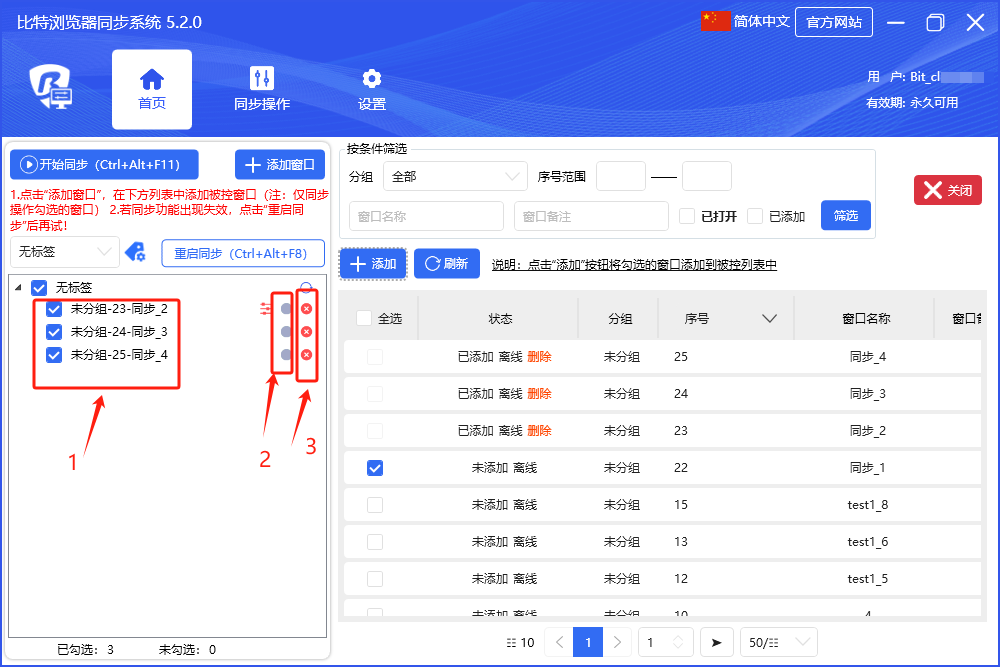Click red remove icon for 未分组-25-同步_4
Viewport: 1000px width, 667px height.
pyautogui.click(x=307, y=355)
